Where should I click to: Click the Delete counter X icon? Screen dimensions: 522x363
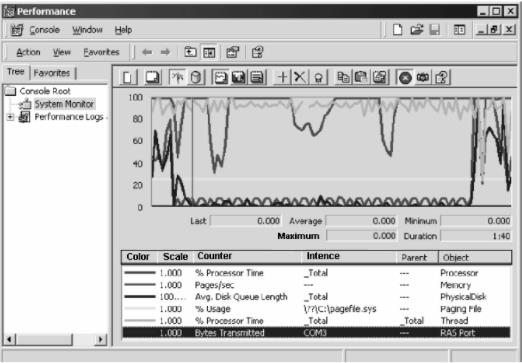(300, 77)
